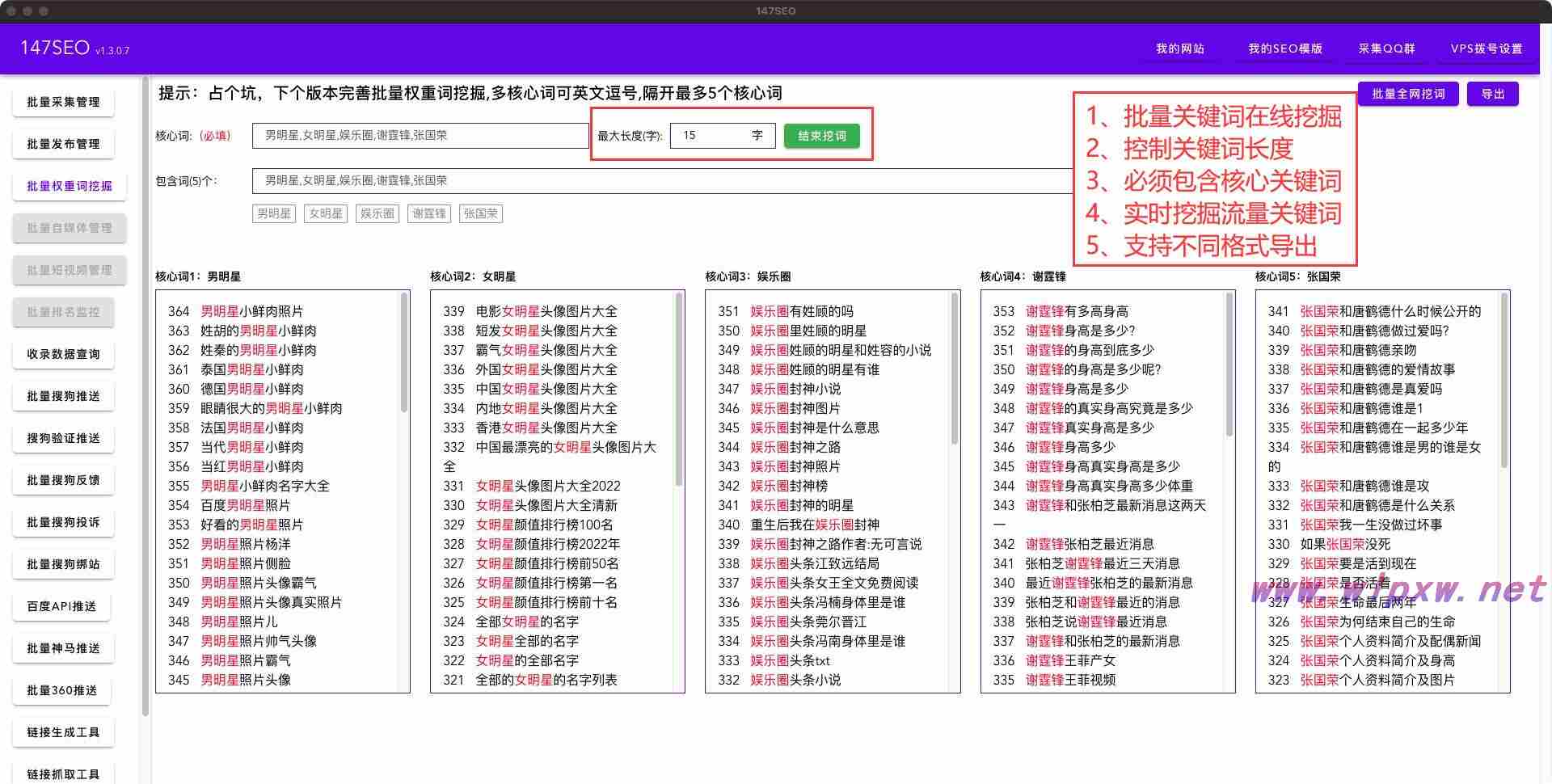Click the macOS close window button
This screenshot has width=1552, height=784.
click(11, 11)
